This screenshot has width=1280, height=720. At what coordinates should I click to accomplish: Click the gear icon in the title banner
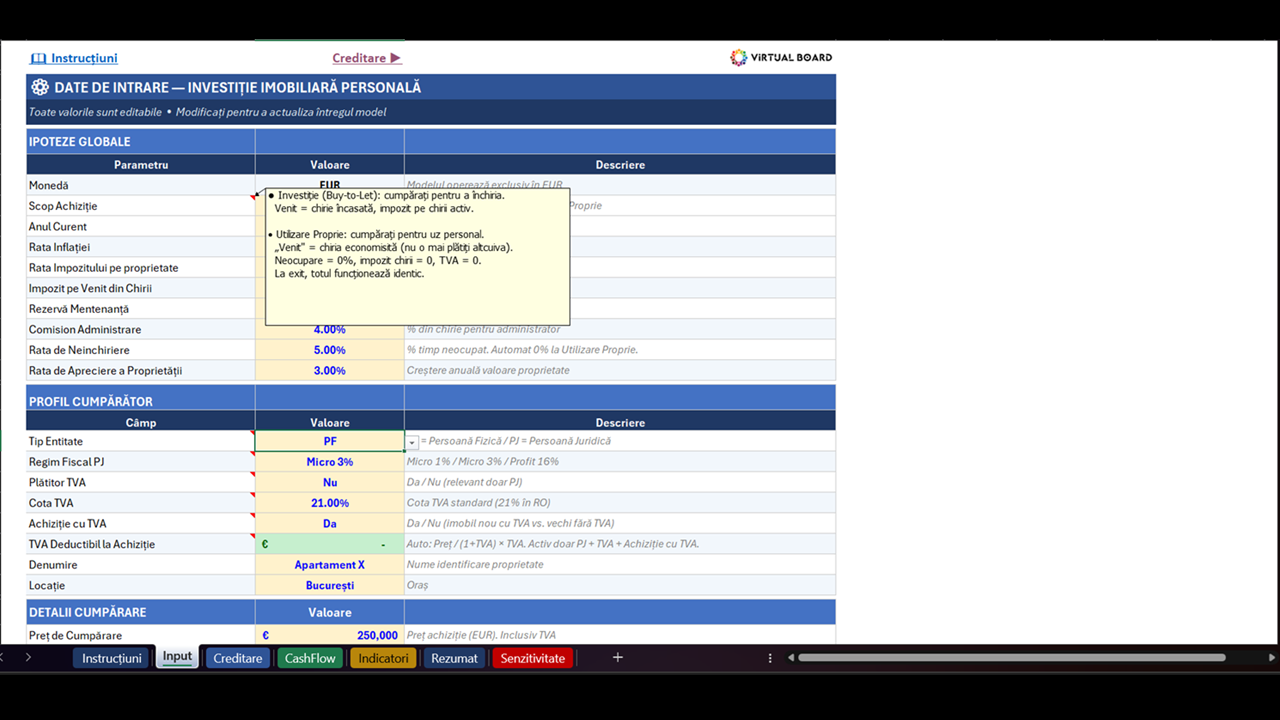40,88
